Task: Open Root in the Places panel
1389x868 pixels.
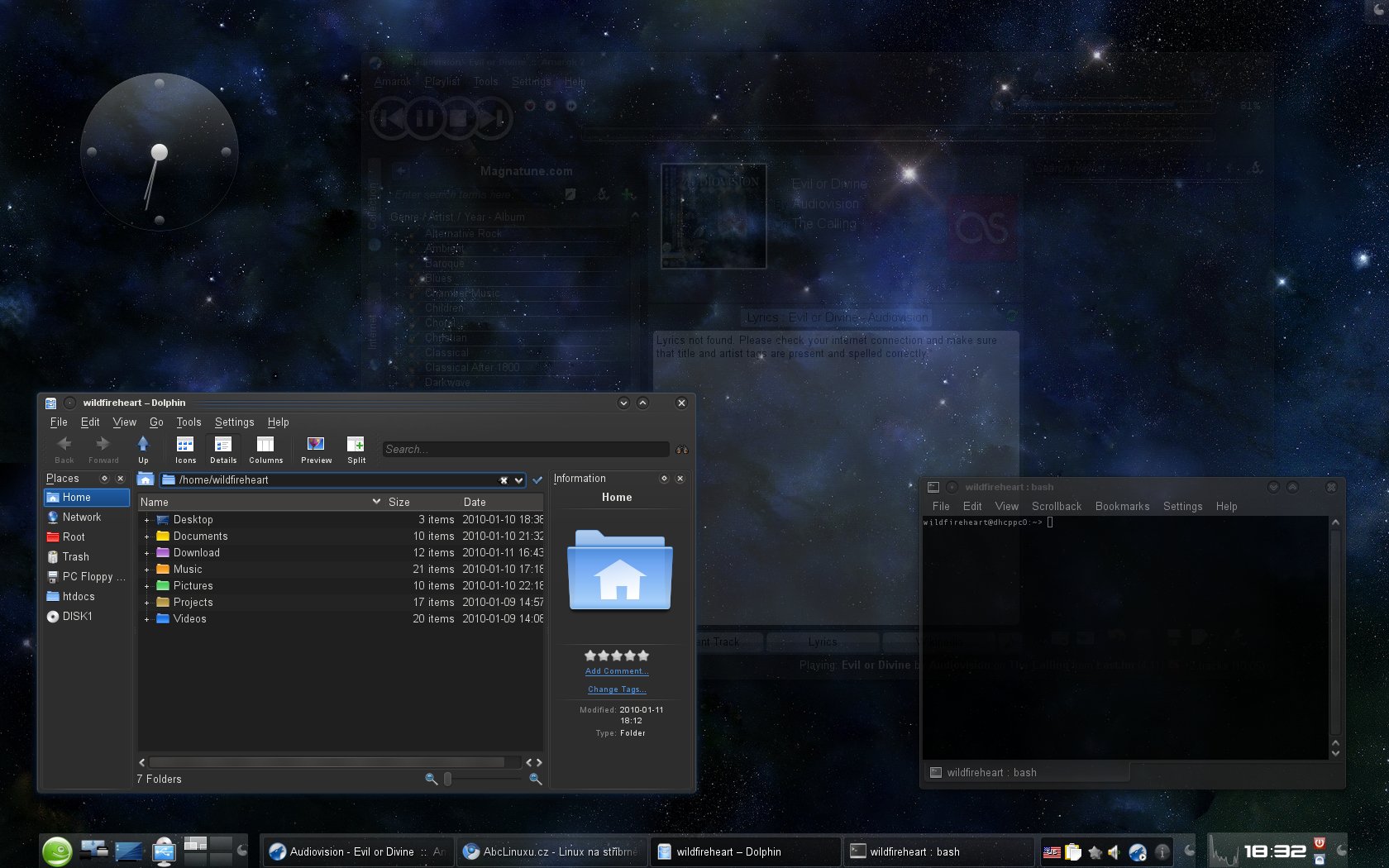Action: (x=87, y=537)
